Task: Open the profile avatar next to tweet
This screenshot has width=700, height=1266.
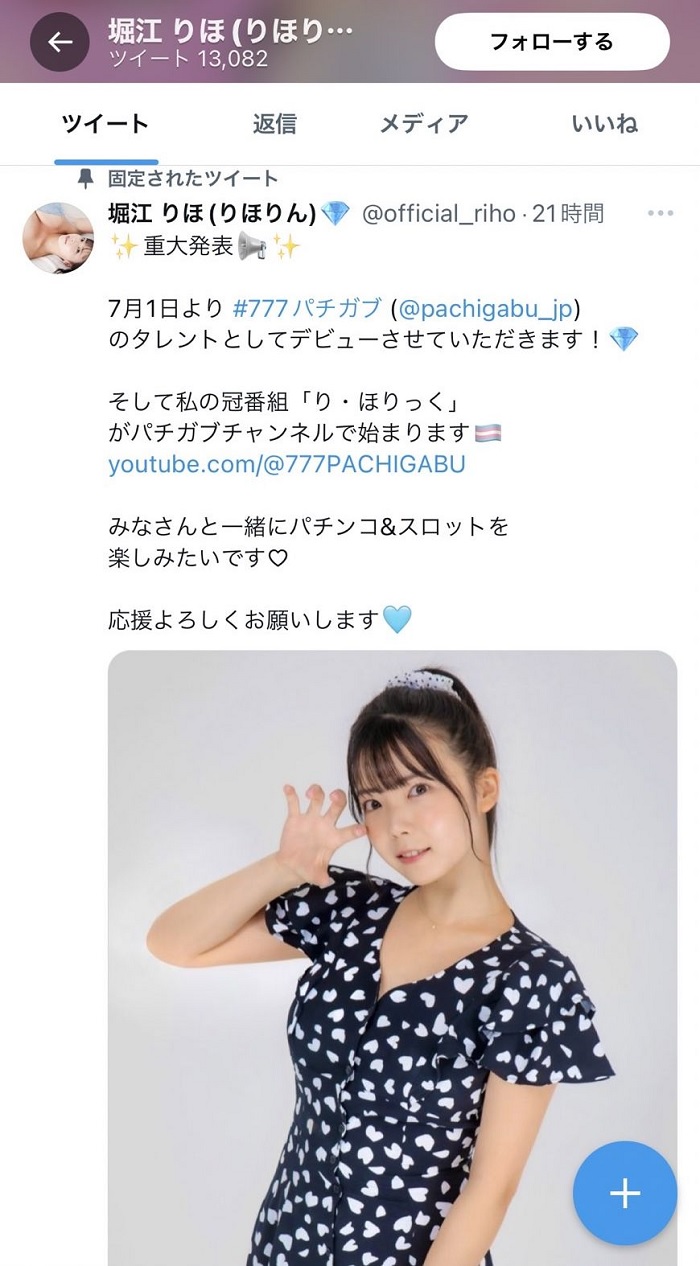Action: click(x=58, y=237)
